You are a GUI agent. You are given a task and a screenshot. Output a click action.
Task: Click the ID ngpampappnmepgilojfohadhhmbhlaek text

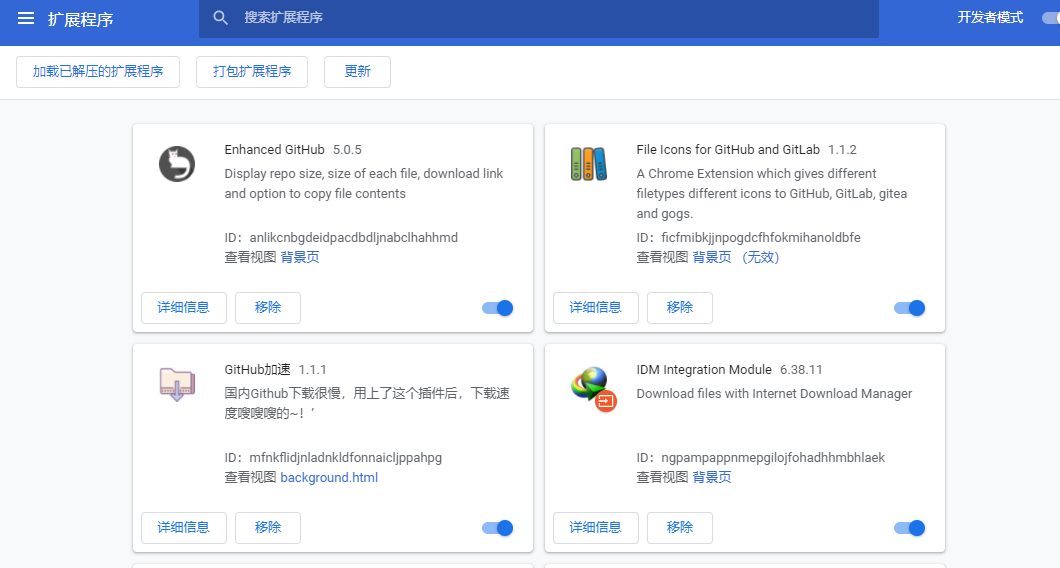[761, 458]
